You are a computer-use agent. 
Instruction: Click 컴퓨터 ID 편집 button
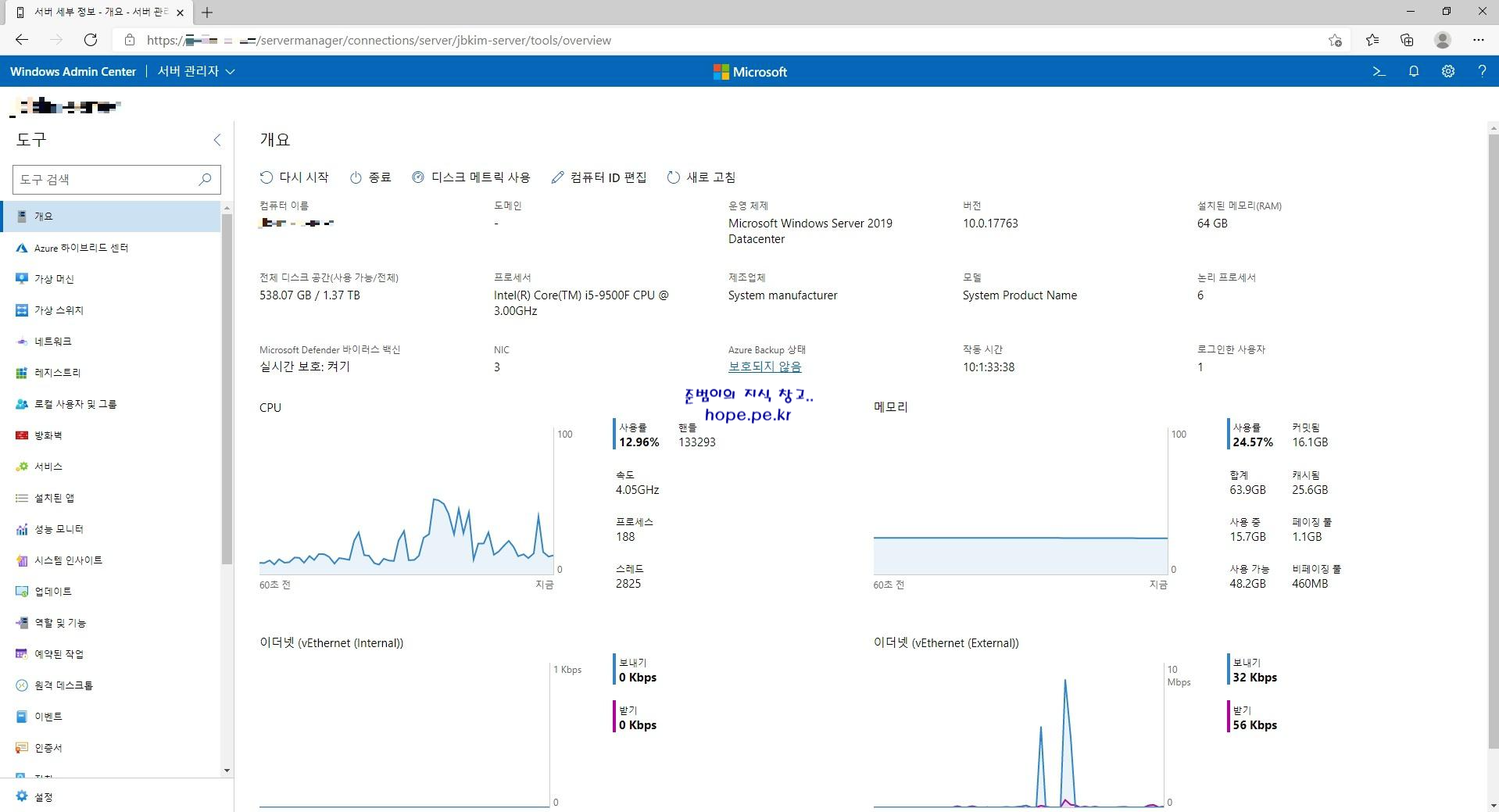(x=599, y=177)
